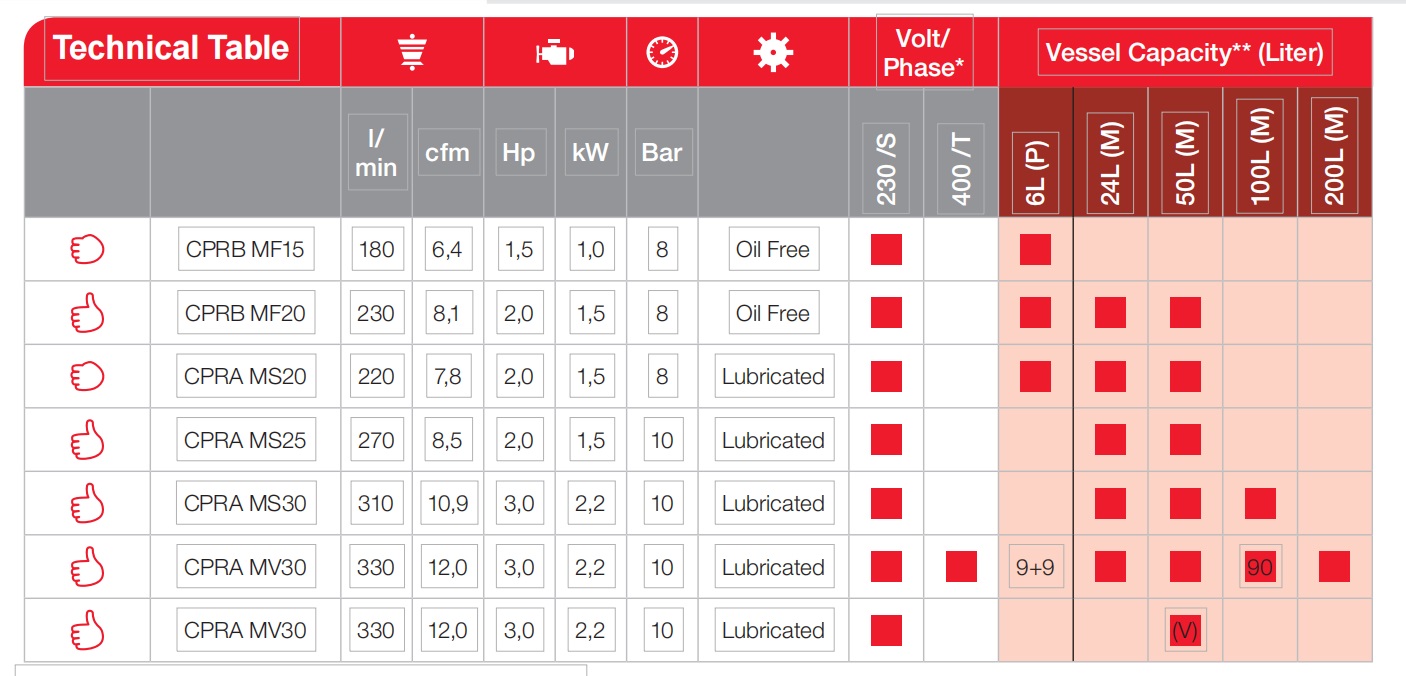
Task: Select the Technical Table title
Action: click(171, 48)
